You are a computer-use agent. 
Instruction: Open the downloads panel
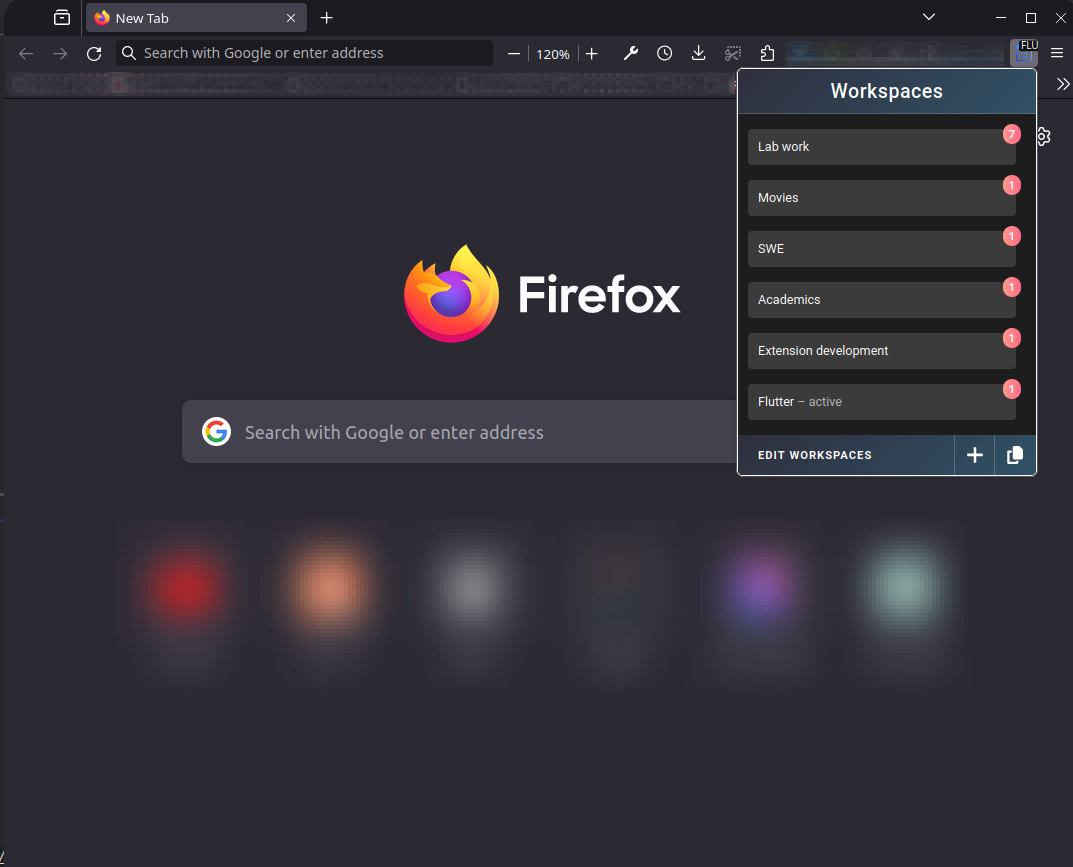(698, 53)
